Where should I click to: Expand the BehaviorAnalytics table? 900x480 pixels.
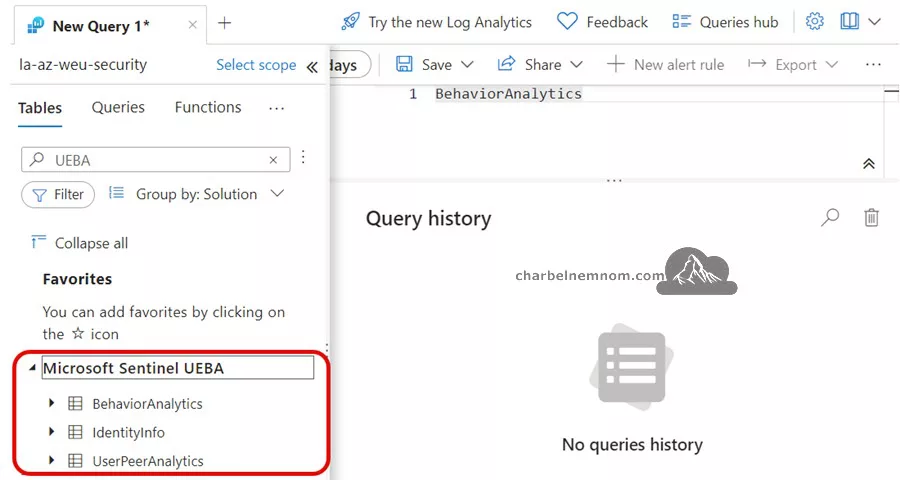tap(52, 403)
